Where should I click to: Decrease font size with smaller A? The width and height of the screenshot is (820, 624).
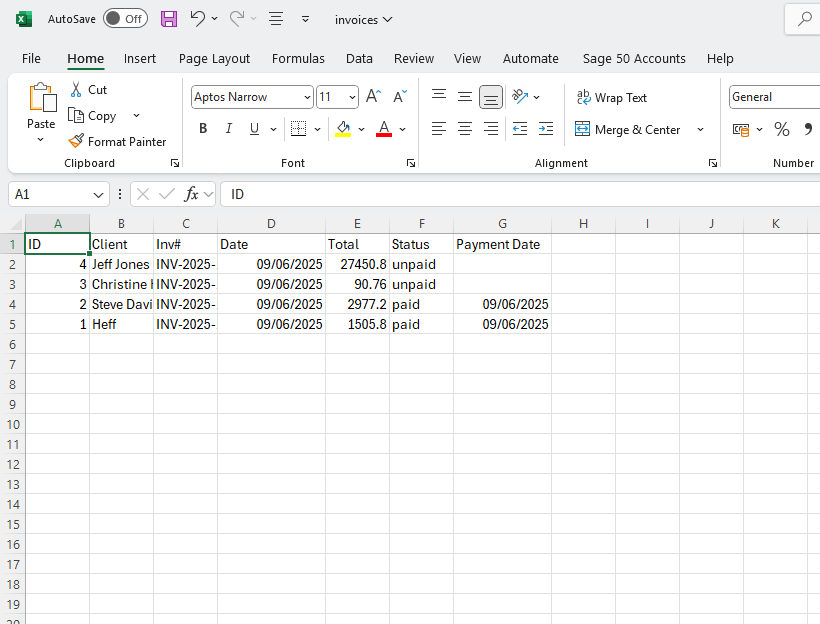pyautogui.click(x=400, y=97)
